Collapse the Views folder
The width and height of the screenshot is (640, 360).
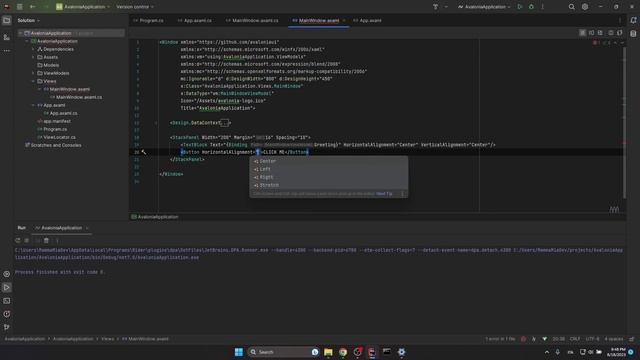click(33, 81)
